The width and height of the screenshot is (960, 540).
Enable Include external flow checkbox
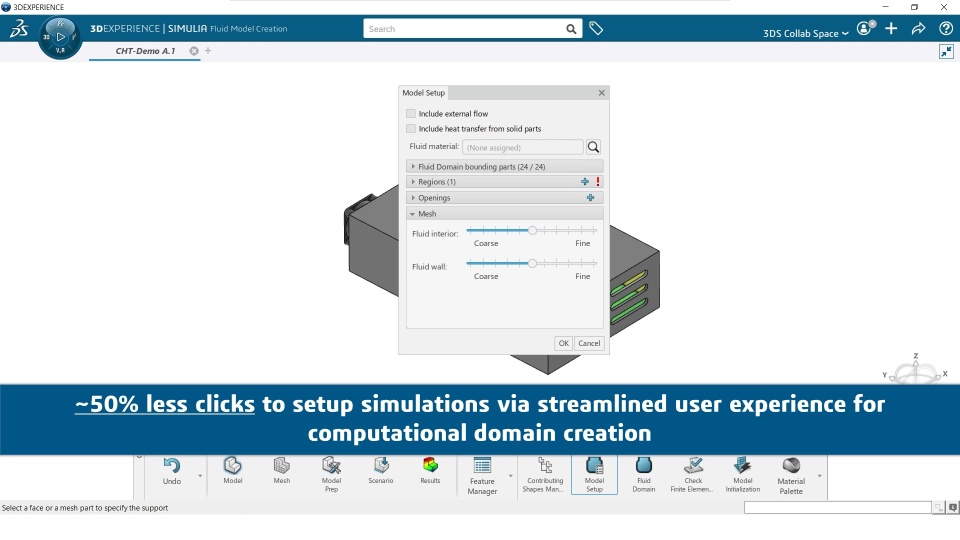coord(411,113)
